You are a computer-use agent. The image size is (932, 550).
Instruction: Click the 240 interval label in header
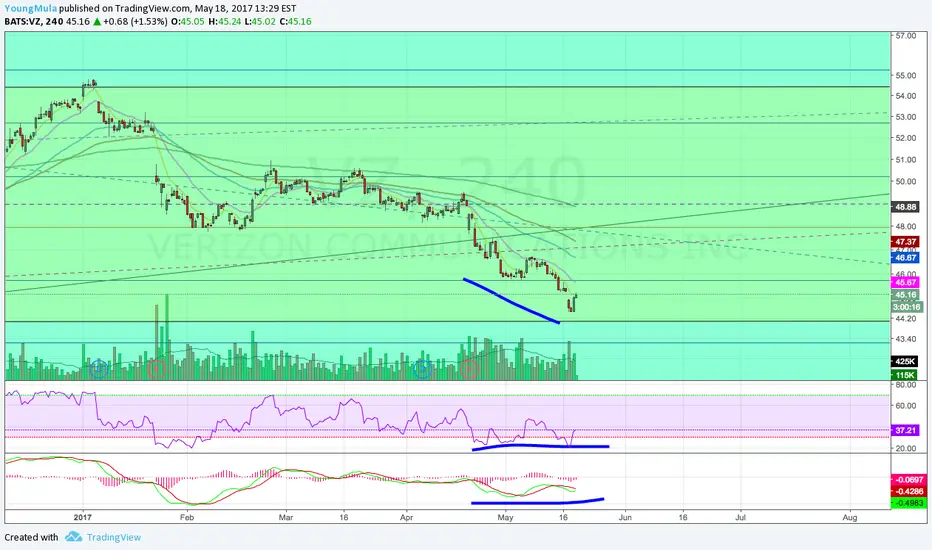(x=54, y=21)
